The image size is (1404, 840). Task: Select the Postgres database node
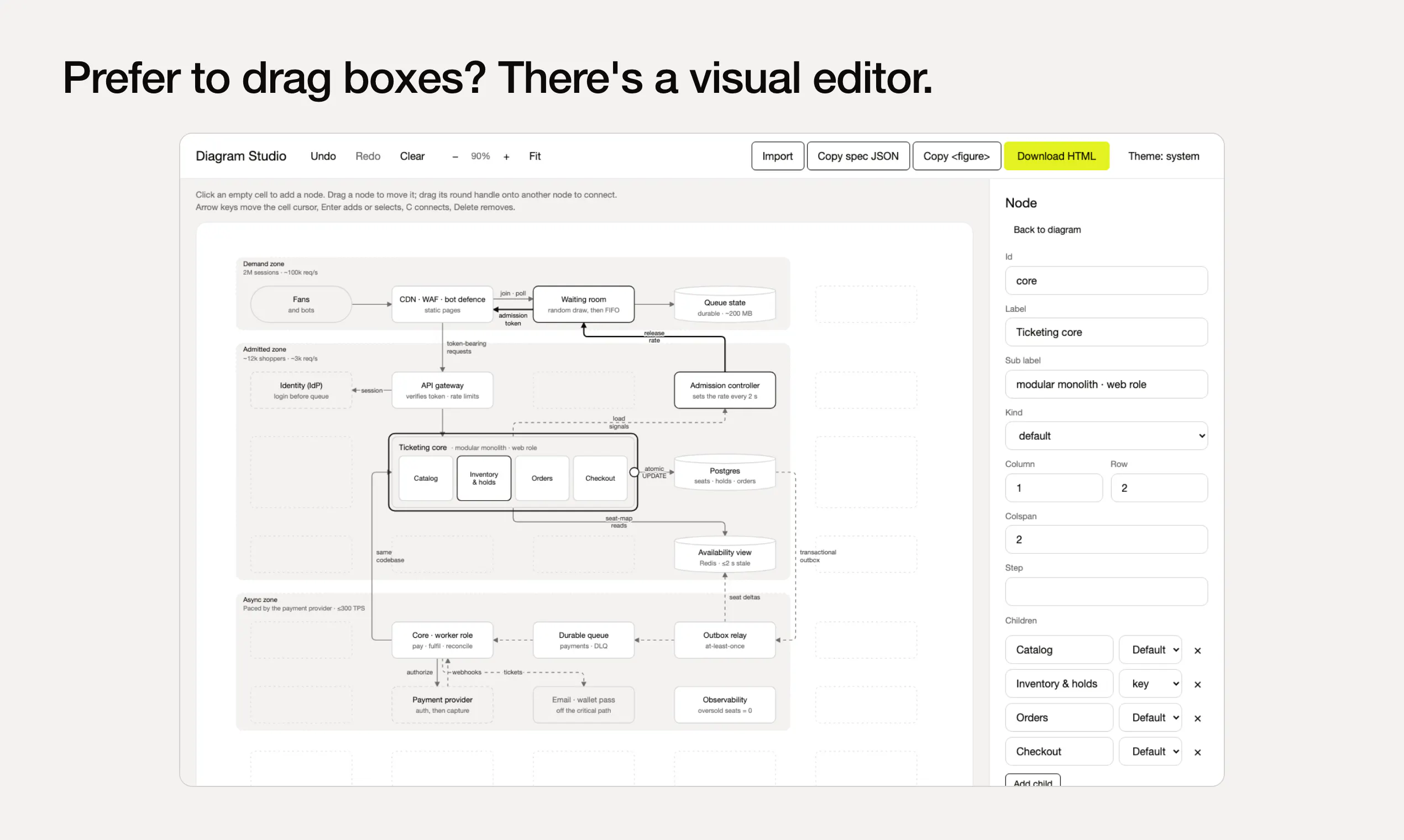pos(725,473)
